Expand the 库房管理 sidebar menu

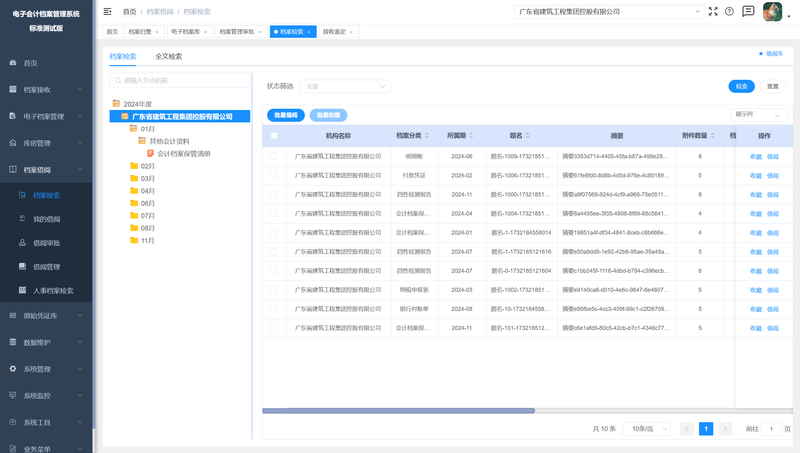(80, 143)
